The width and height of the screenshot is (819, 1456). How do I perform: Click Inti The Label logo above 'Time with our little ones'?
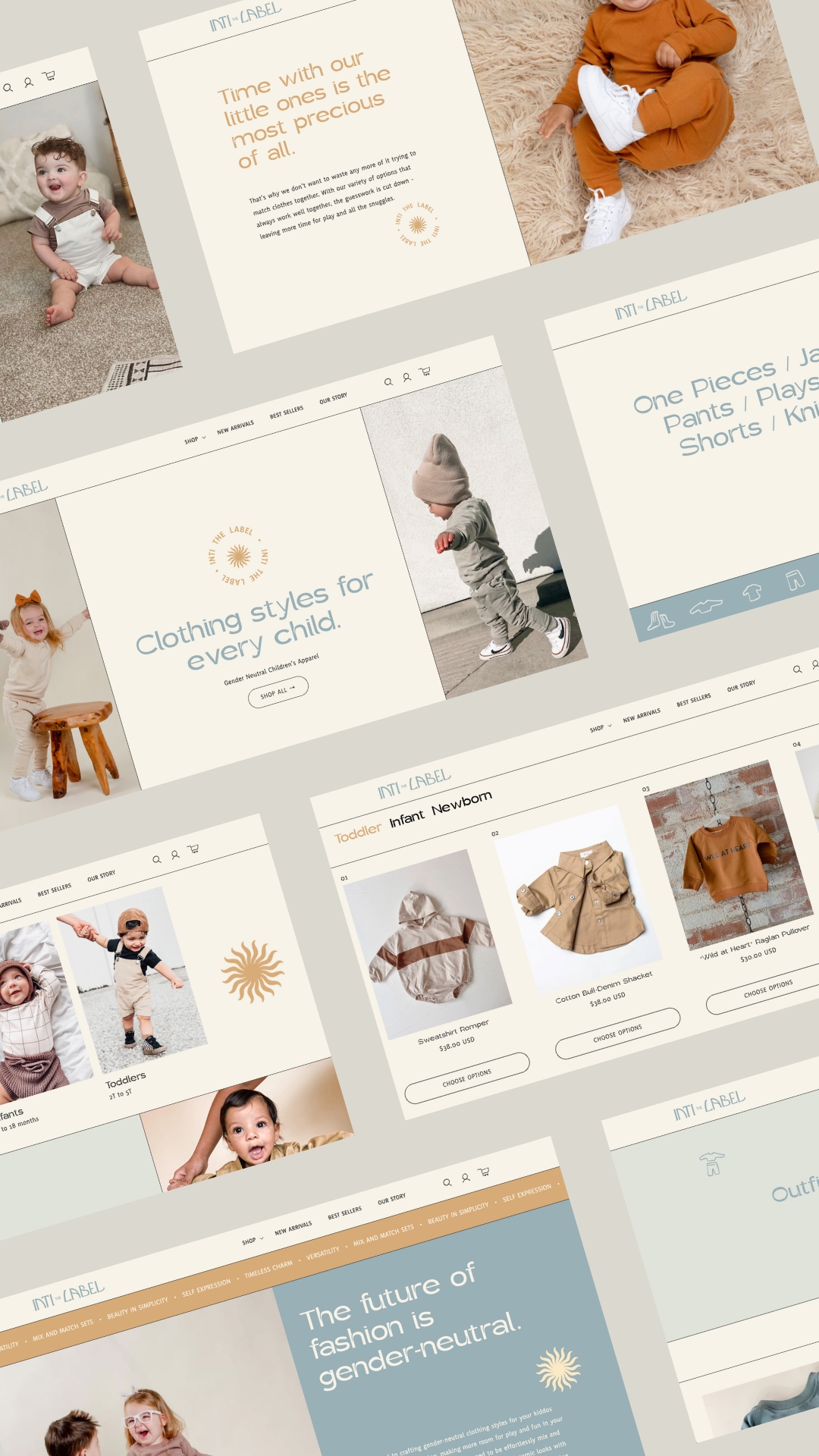click(245, 17)
